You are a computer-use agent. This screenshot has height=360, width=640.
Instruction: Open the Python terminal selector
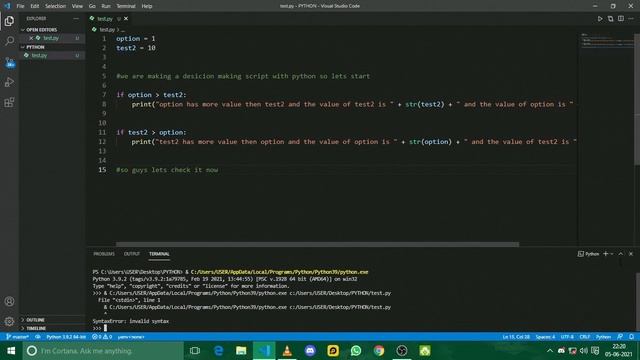(588, 254)
